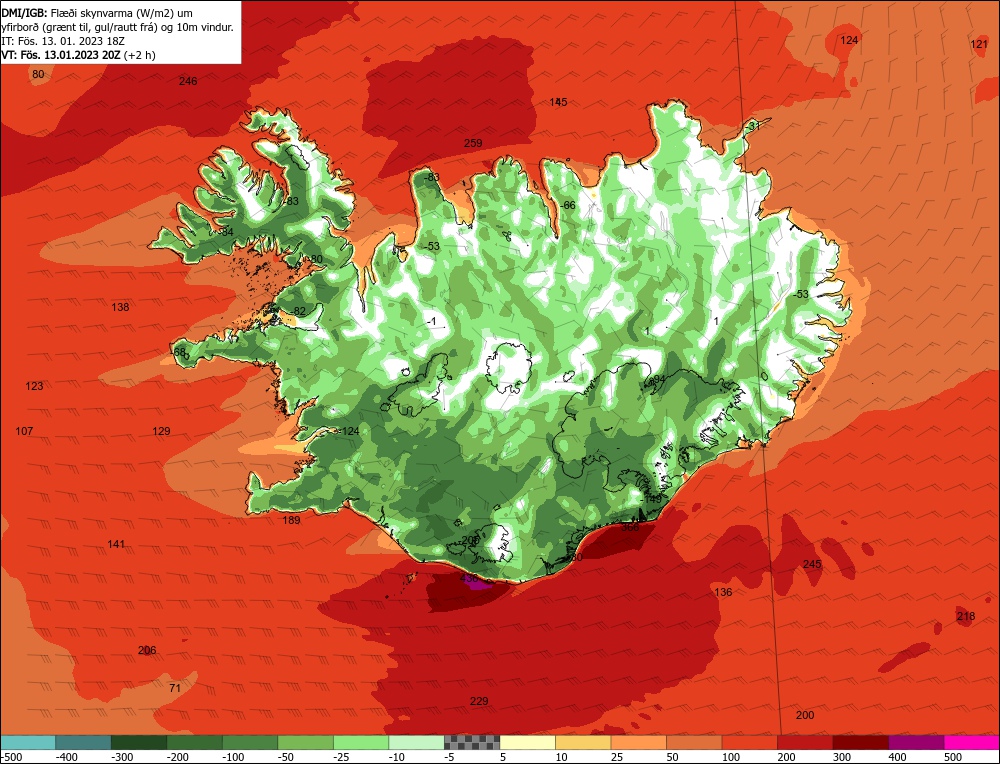Image resolution: width=1000 pixels, height=764 pixels.
Task: Click the map value 71
Action: [175, 688]
